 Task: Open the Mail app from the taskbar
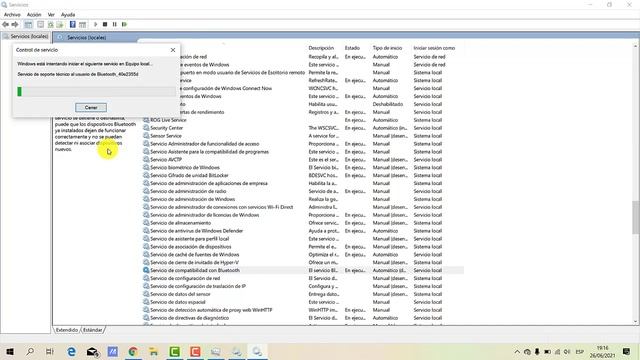pyautogui.click(x=93, y=351)
